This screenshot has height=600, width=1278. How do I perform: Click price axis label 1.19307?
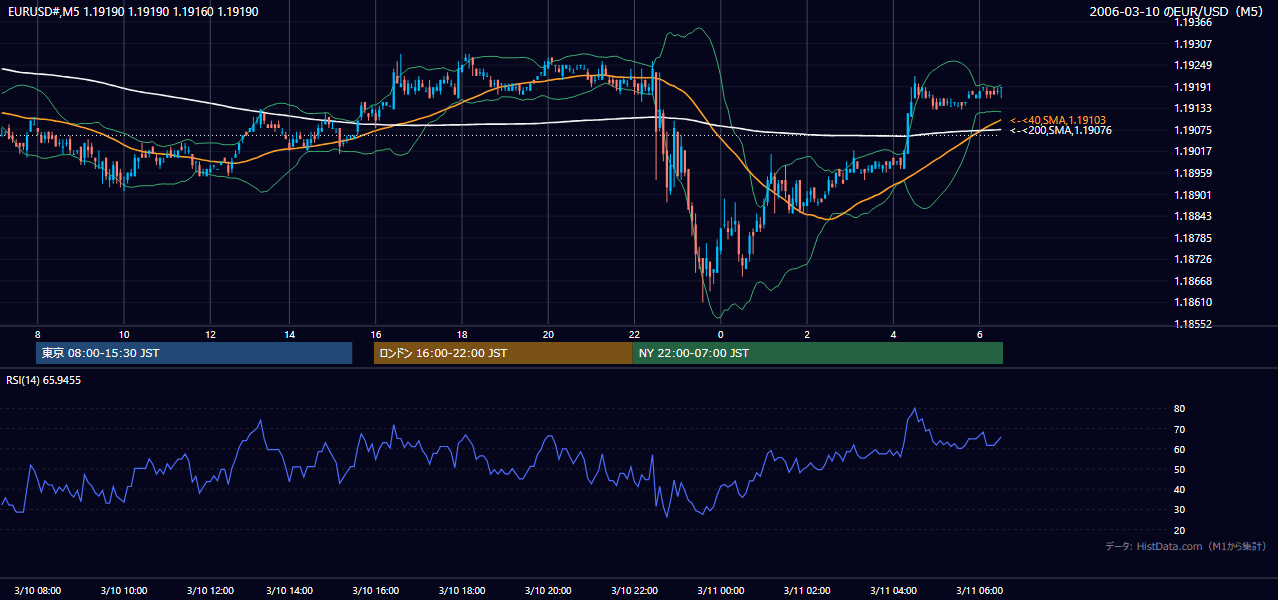coord(1193,44)
